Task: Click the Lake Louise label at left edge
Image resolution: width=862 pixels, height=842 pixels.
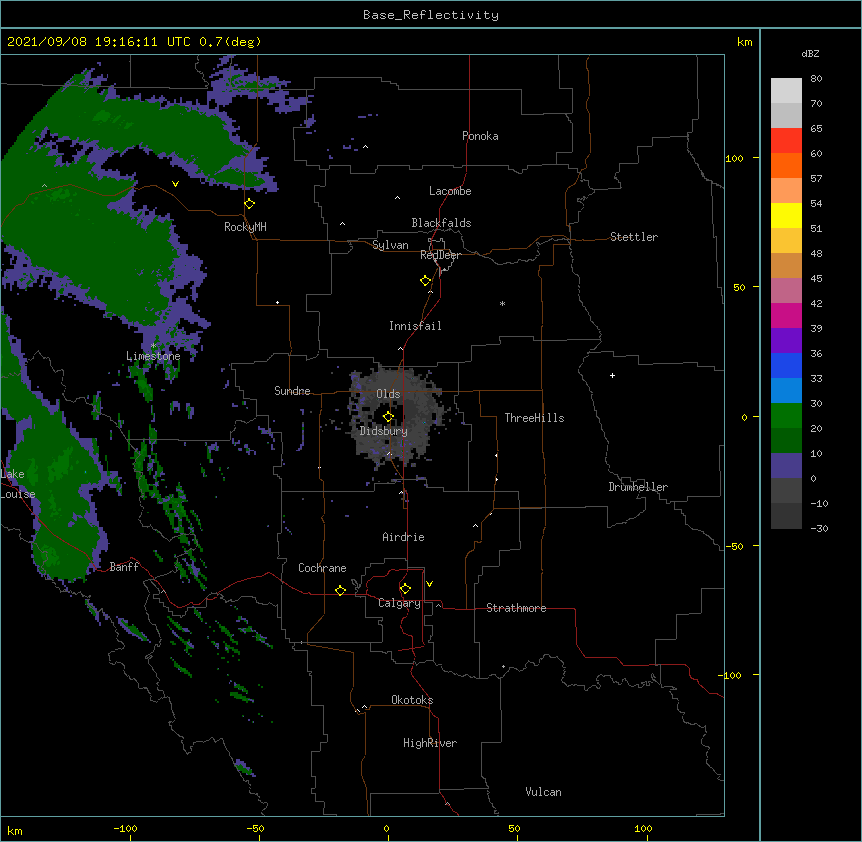Action: (16, 484)
